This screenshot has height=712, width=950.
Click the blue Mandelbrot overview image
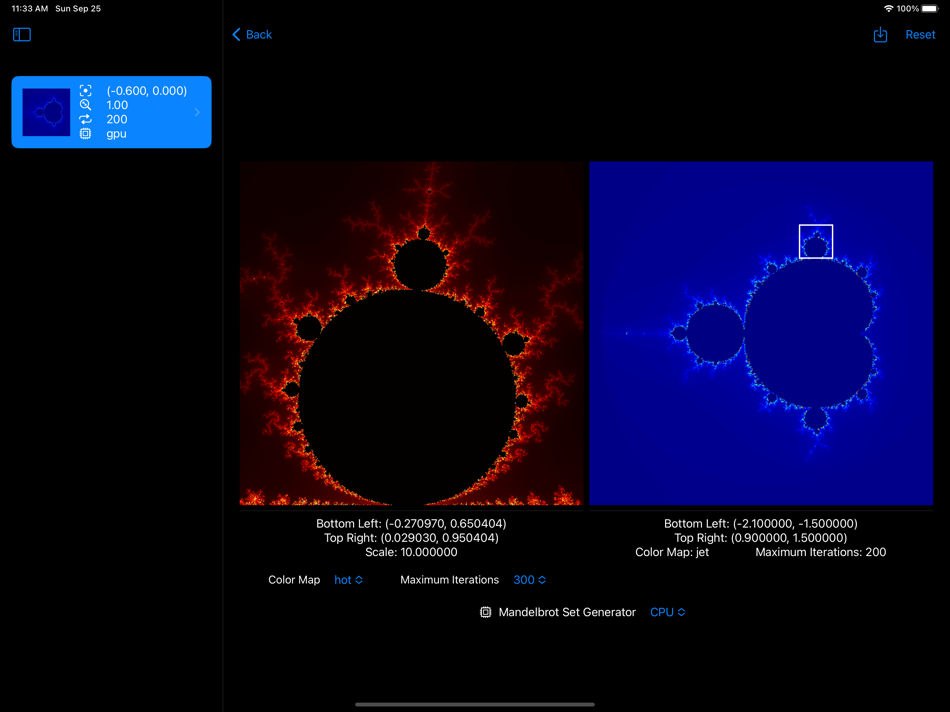761,333
